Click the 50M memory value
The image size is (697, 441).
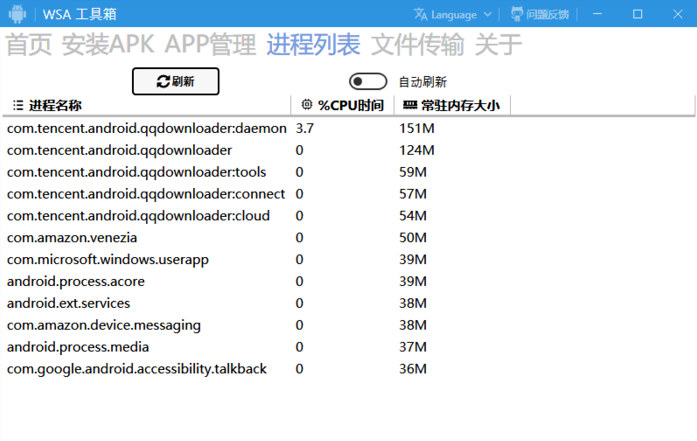pos(413,237)
